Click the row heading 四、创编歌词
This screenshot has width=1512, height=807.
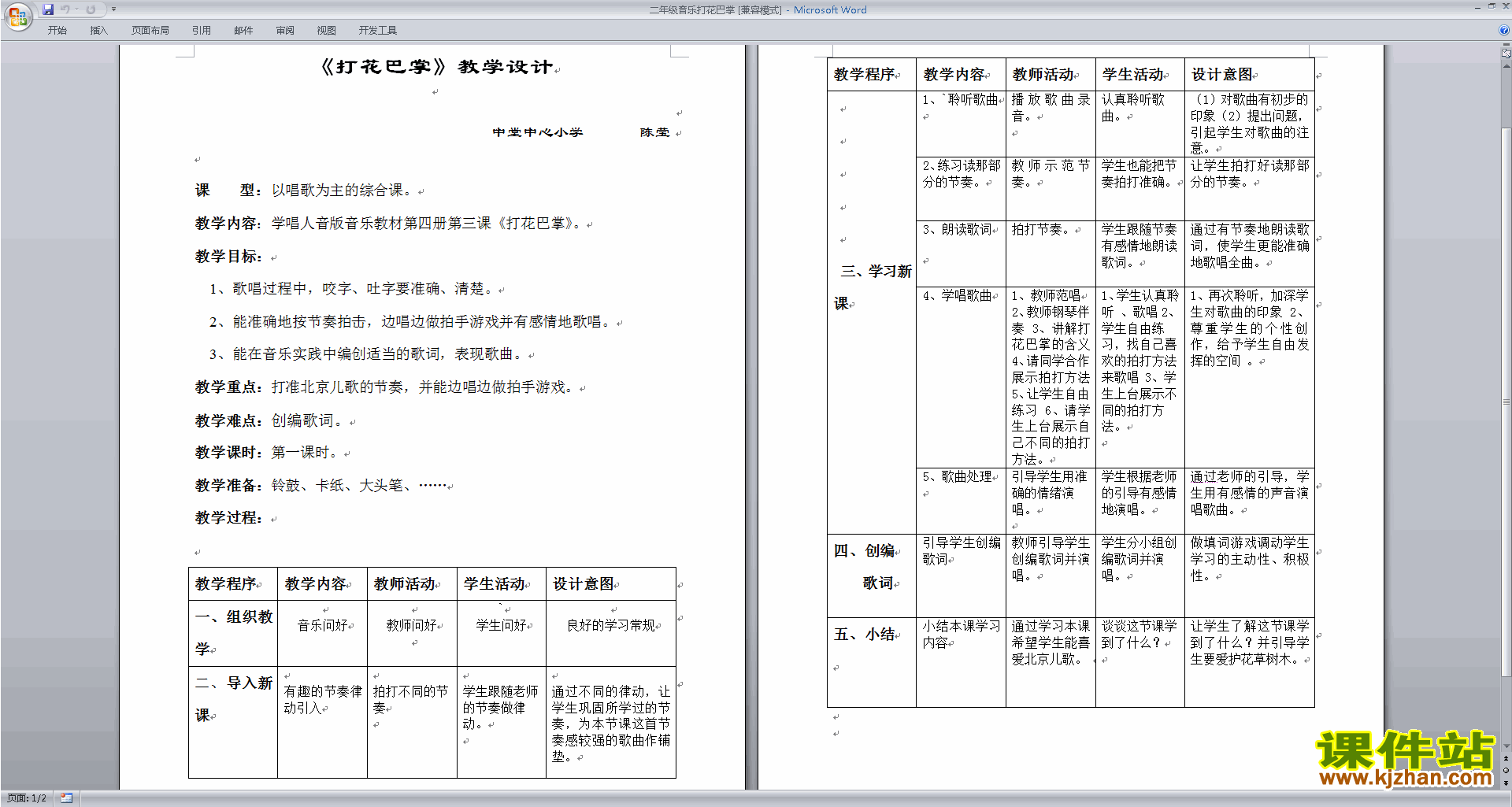(x=865, y=567)
